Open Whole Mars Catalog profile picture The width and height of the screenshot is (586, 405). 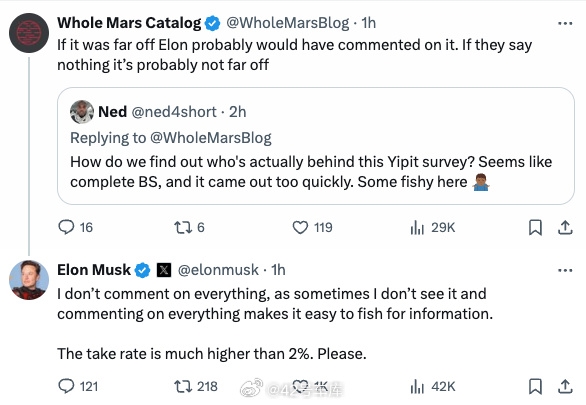point(29,33)
